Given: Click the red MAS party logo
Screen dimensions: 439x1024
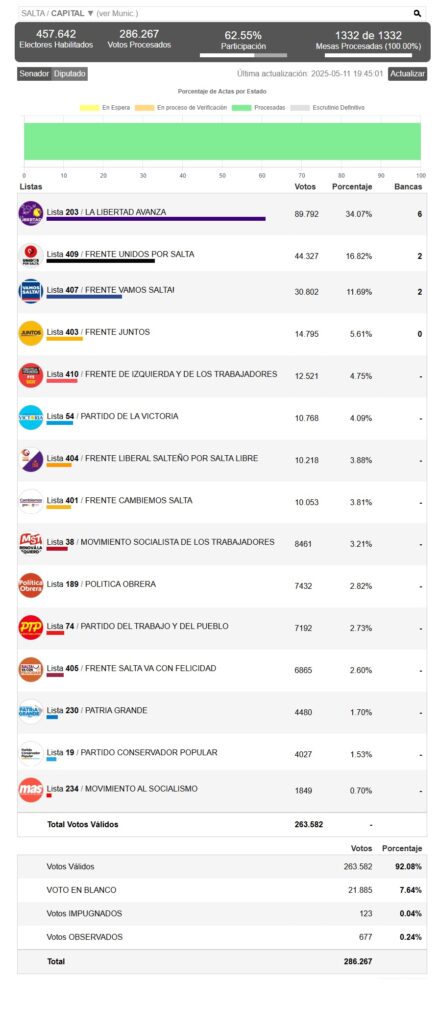Looking at the screenshot, I should 31,790.
